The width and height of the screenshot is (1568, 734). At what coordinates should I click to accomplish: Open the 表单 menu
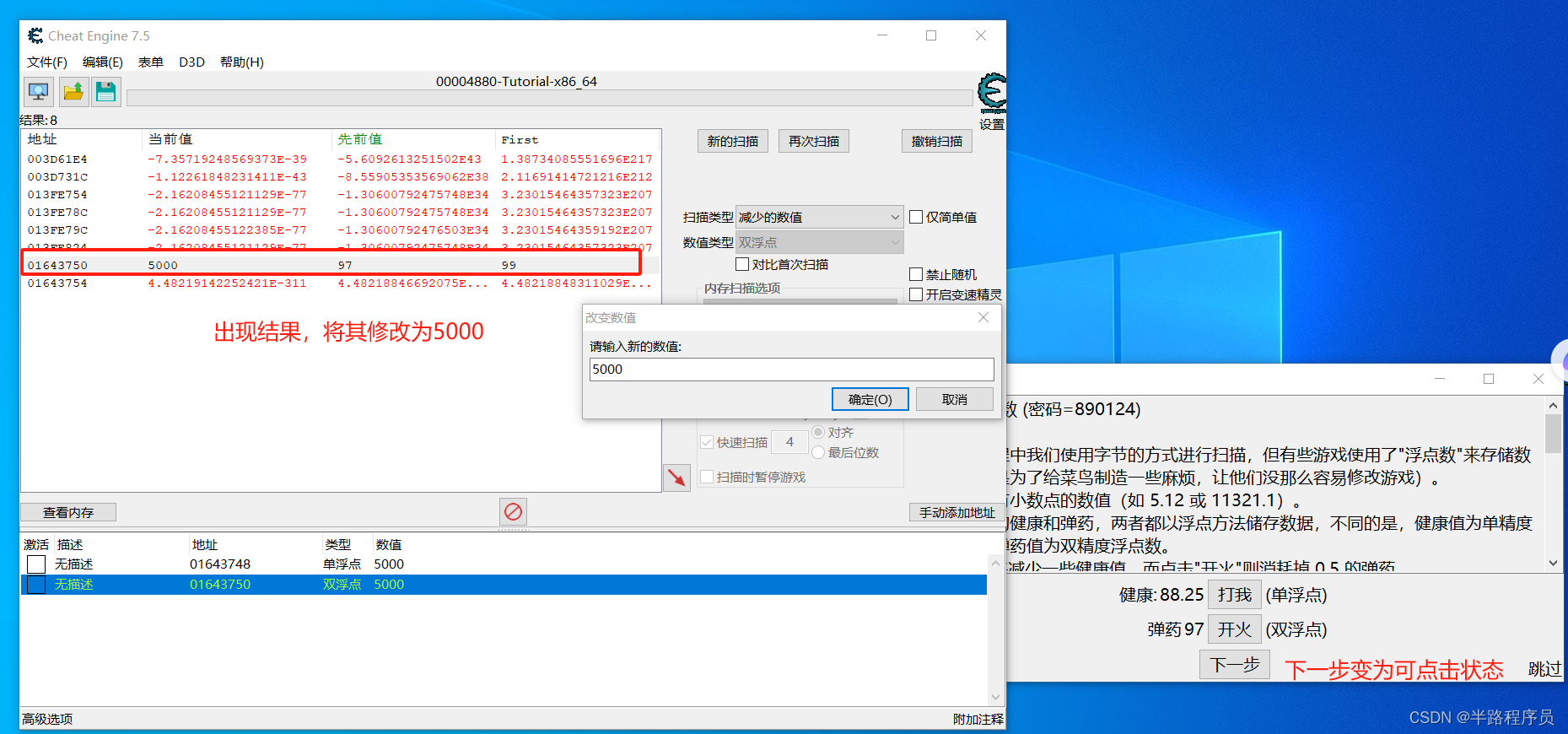pos(151,62)
